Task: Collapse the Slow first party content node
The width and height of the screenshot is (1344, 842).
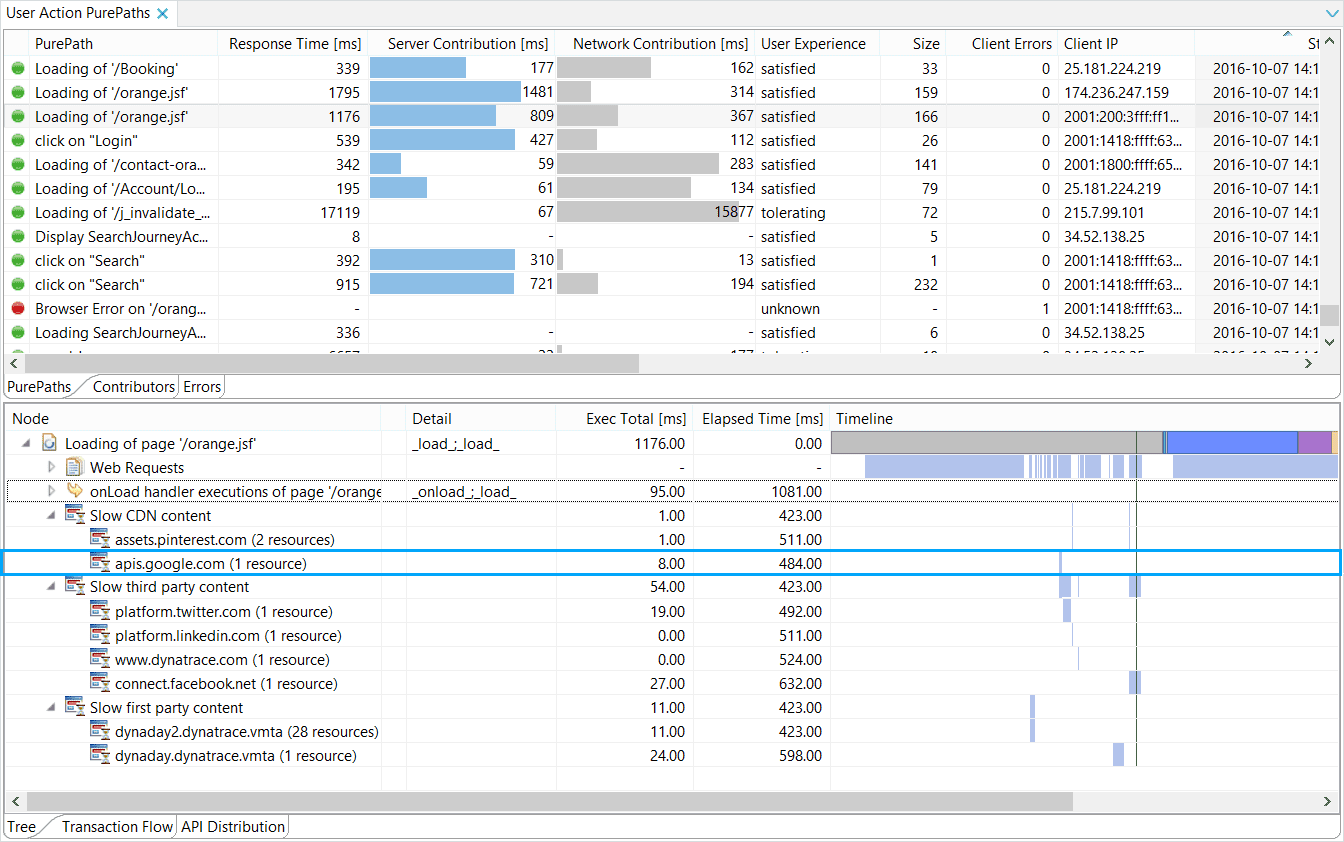Action: pyautogui.click(x=50, y=708)
